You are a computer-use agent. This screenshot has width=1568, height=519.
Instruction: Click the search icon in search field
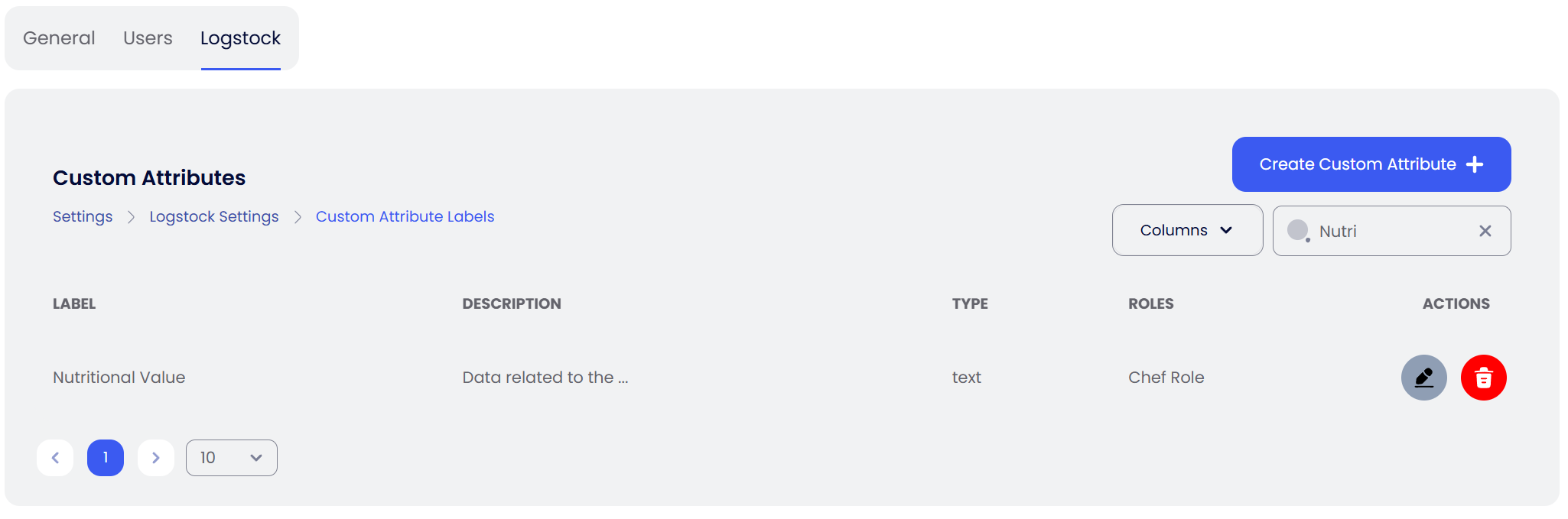(x=1298, y=230)
